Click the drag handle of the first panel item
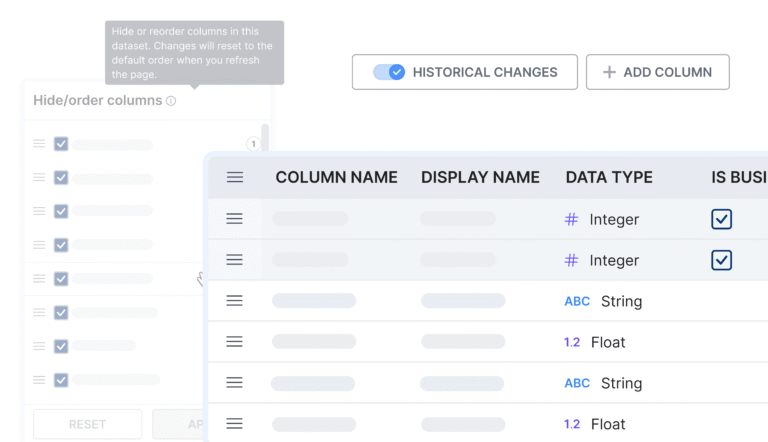This screenshot has height=442, width=768. tap(39, 144)
